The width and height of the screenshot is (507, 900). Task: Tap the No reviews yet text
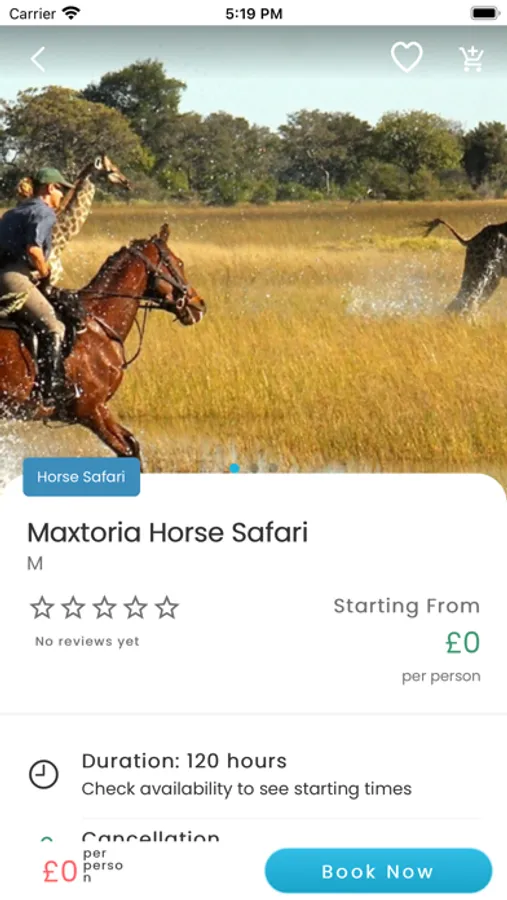click(x=87, y=641)
